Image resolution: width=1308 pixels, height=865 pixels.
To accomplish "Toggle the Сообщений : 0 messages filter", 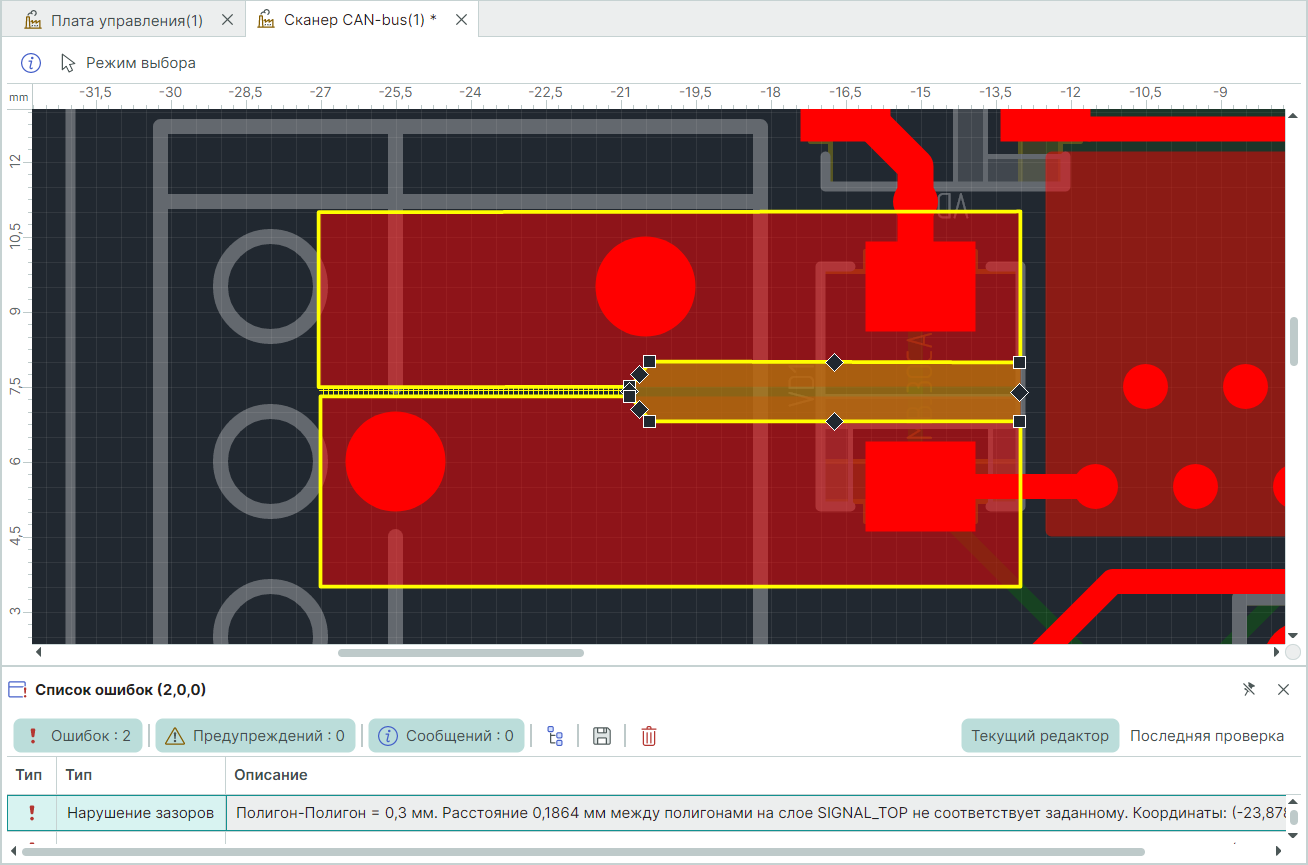I will point(446,736).
